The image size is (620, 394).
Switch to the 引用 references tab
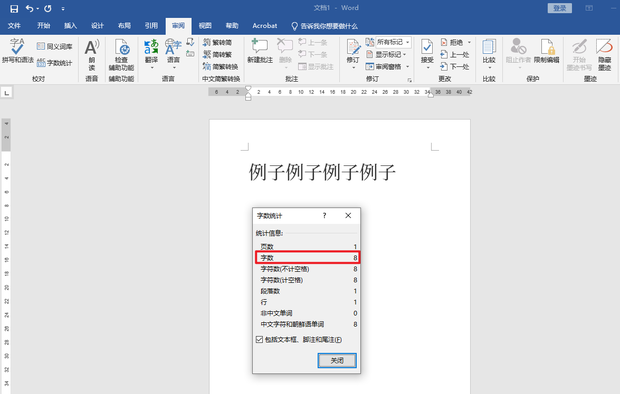151,26
